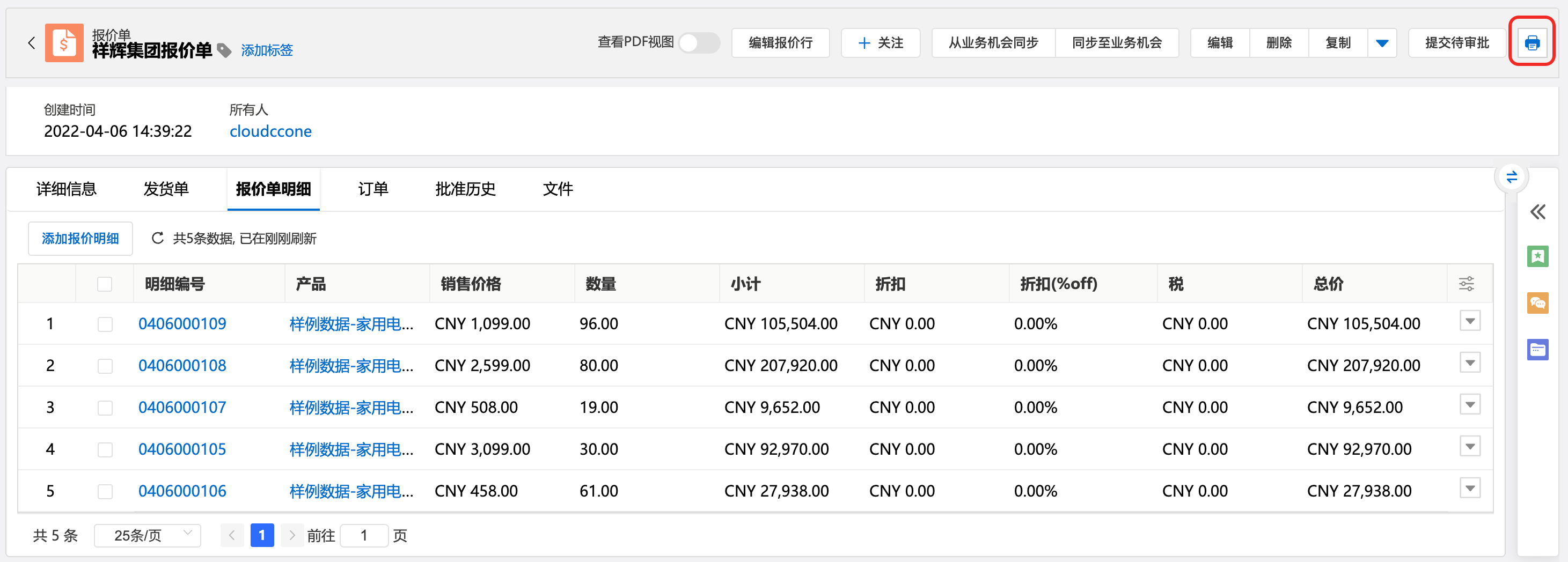Expand the dropdown arrow next to 复制
The height and width of the screenshot is (562, 1568).
(x=1382, y=42)
